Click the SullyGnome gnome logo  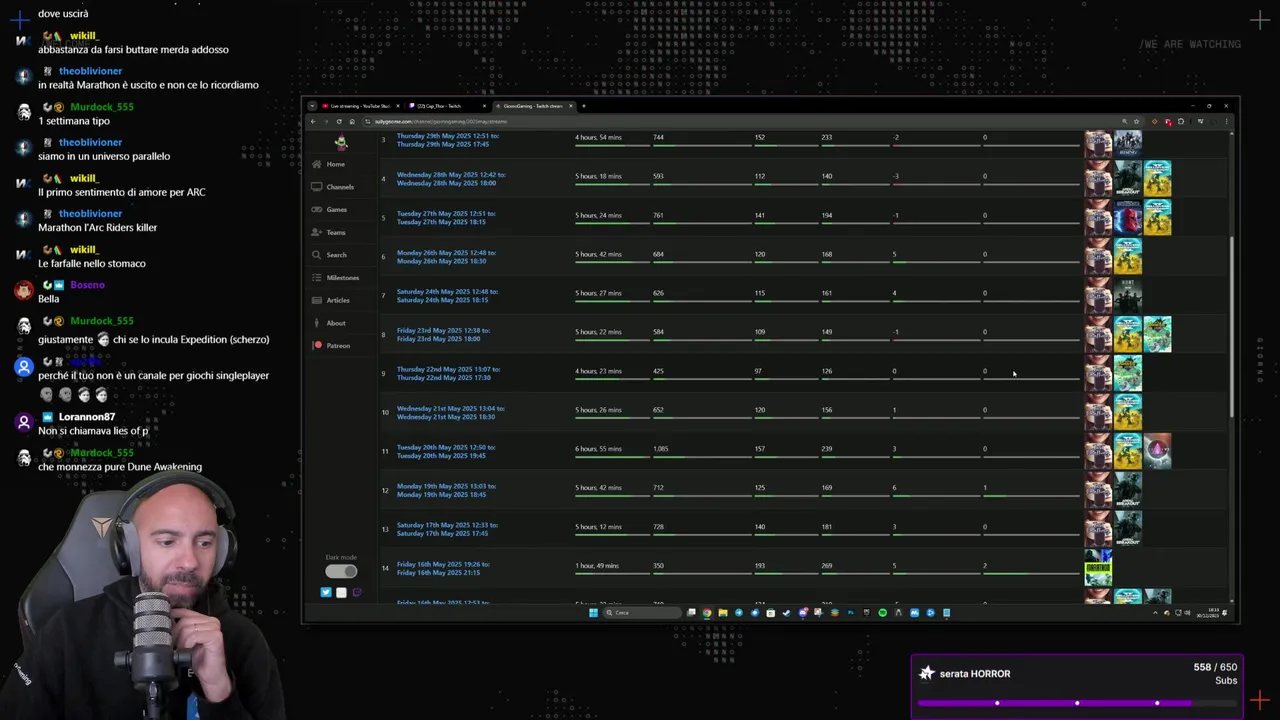[341, 142]
